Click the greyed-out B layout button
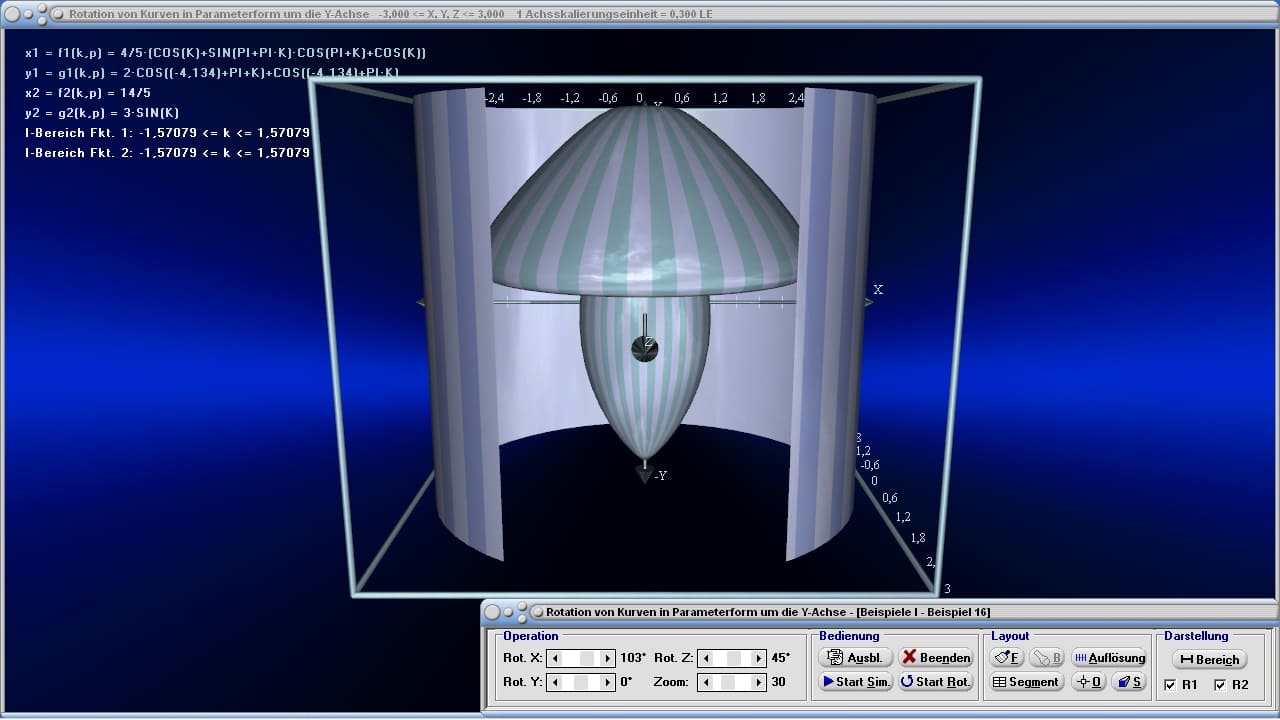1280x720 pixels. 1047,657
